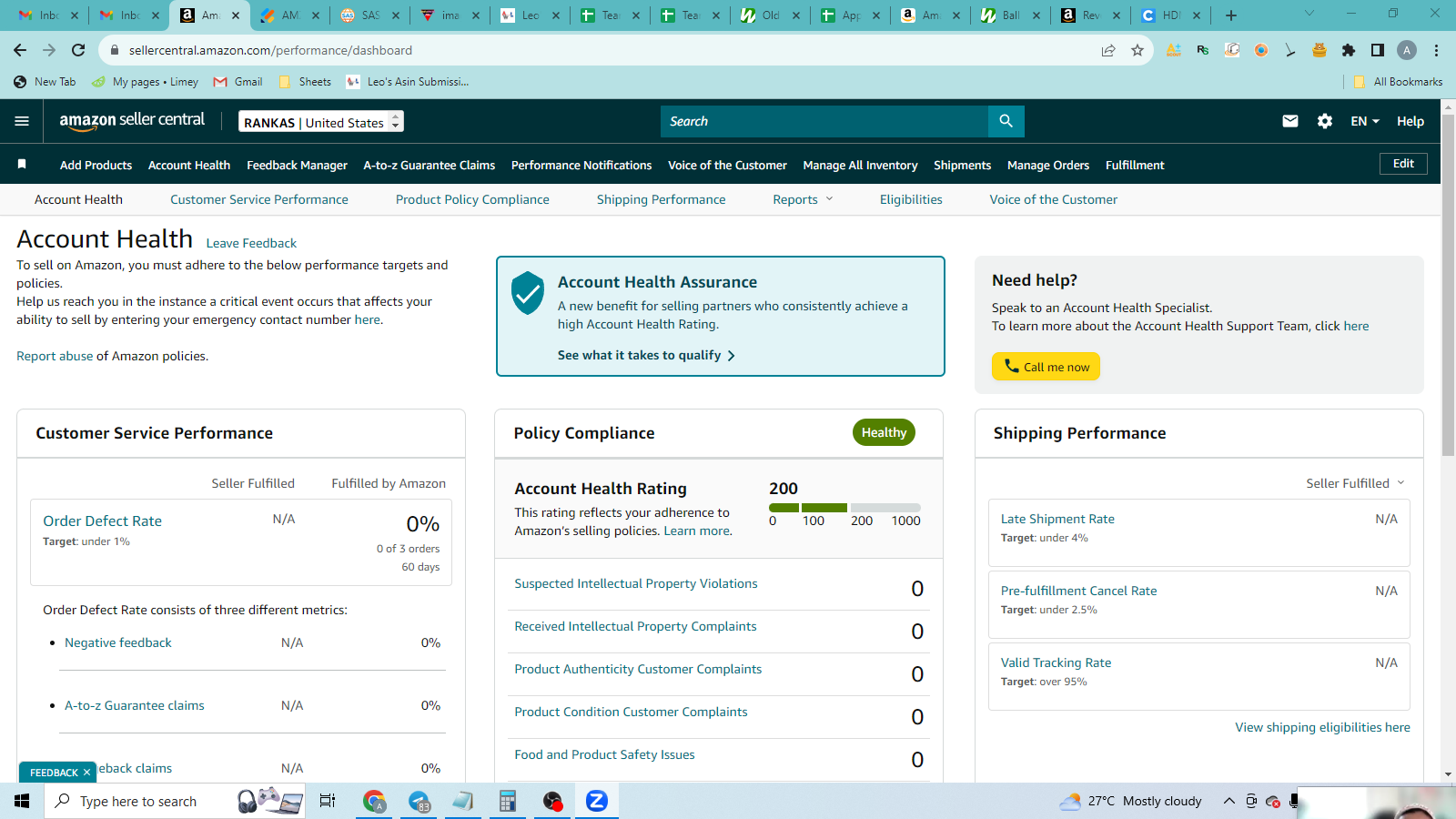
Task: Close the FEEDBACK popup tab
Action: [x=87, y=773]
